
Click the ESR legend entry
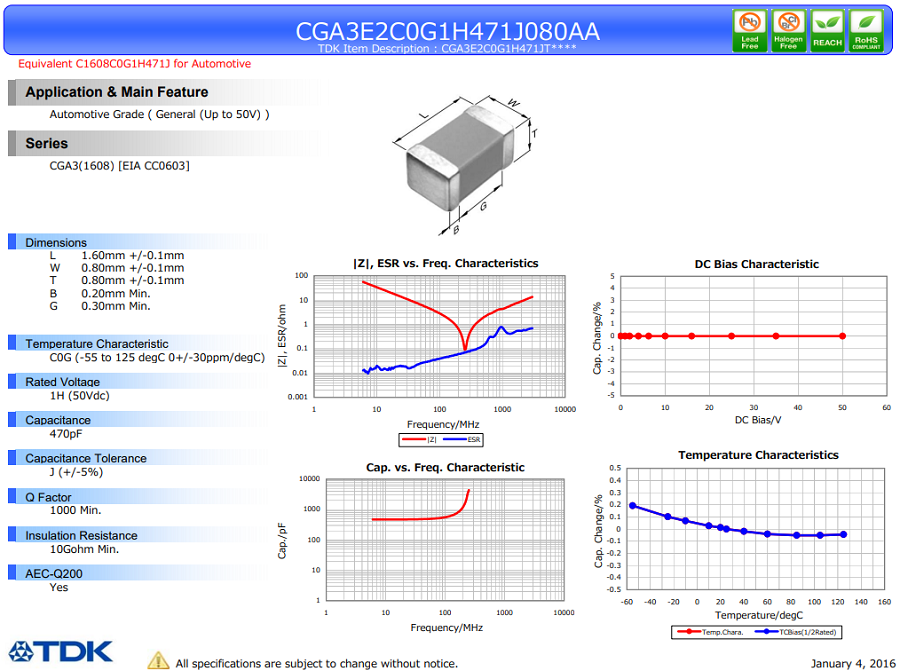pos(462,440)
